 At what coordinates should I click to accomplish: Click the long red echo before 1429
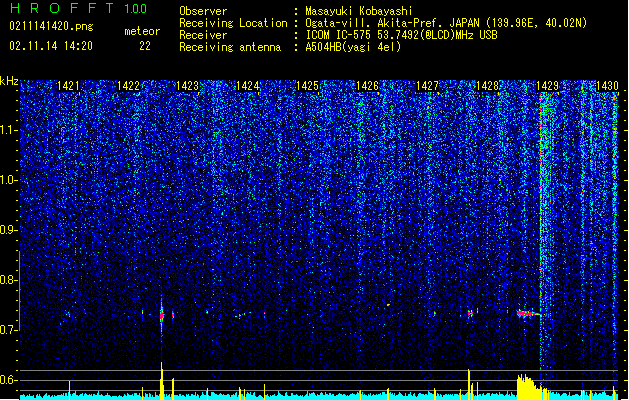[x=527, y=313]
